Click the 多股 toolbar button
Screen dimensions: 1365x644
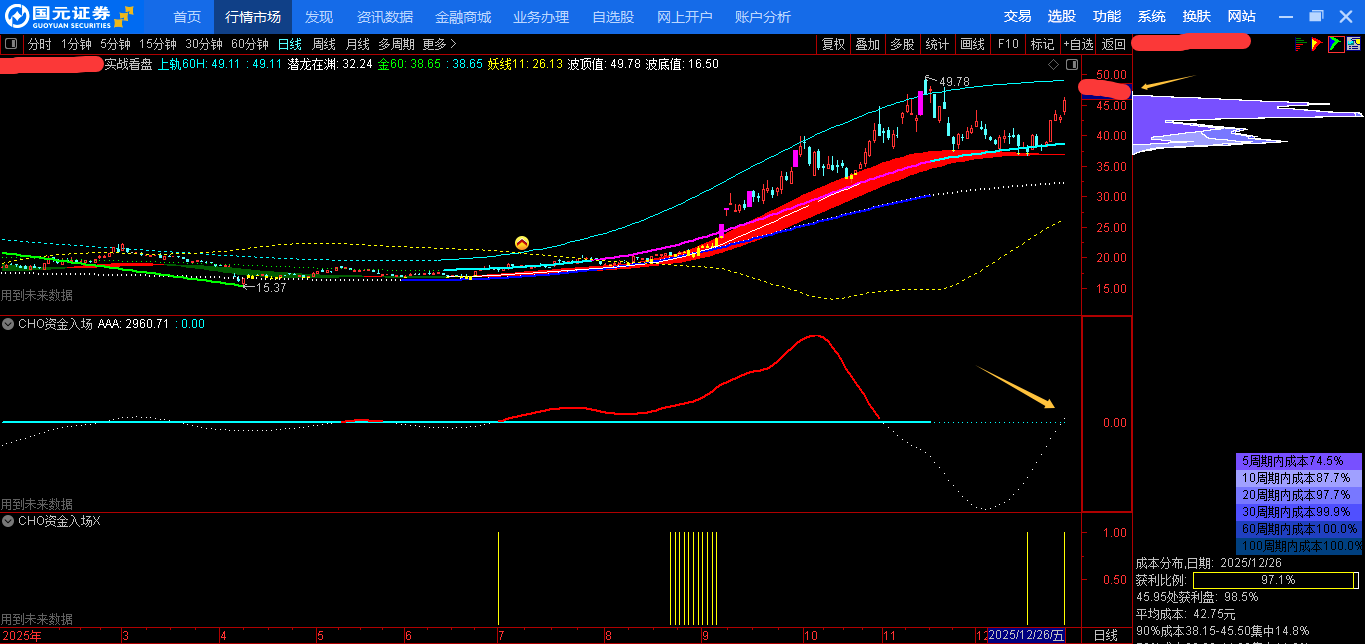(x=902, y=44)
